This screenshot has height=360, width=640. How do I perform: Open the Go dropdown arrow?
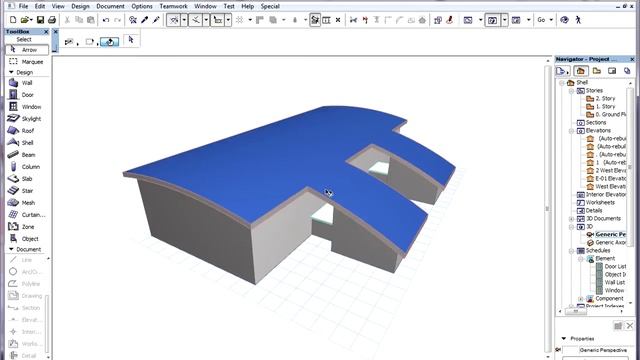551,20
